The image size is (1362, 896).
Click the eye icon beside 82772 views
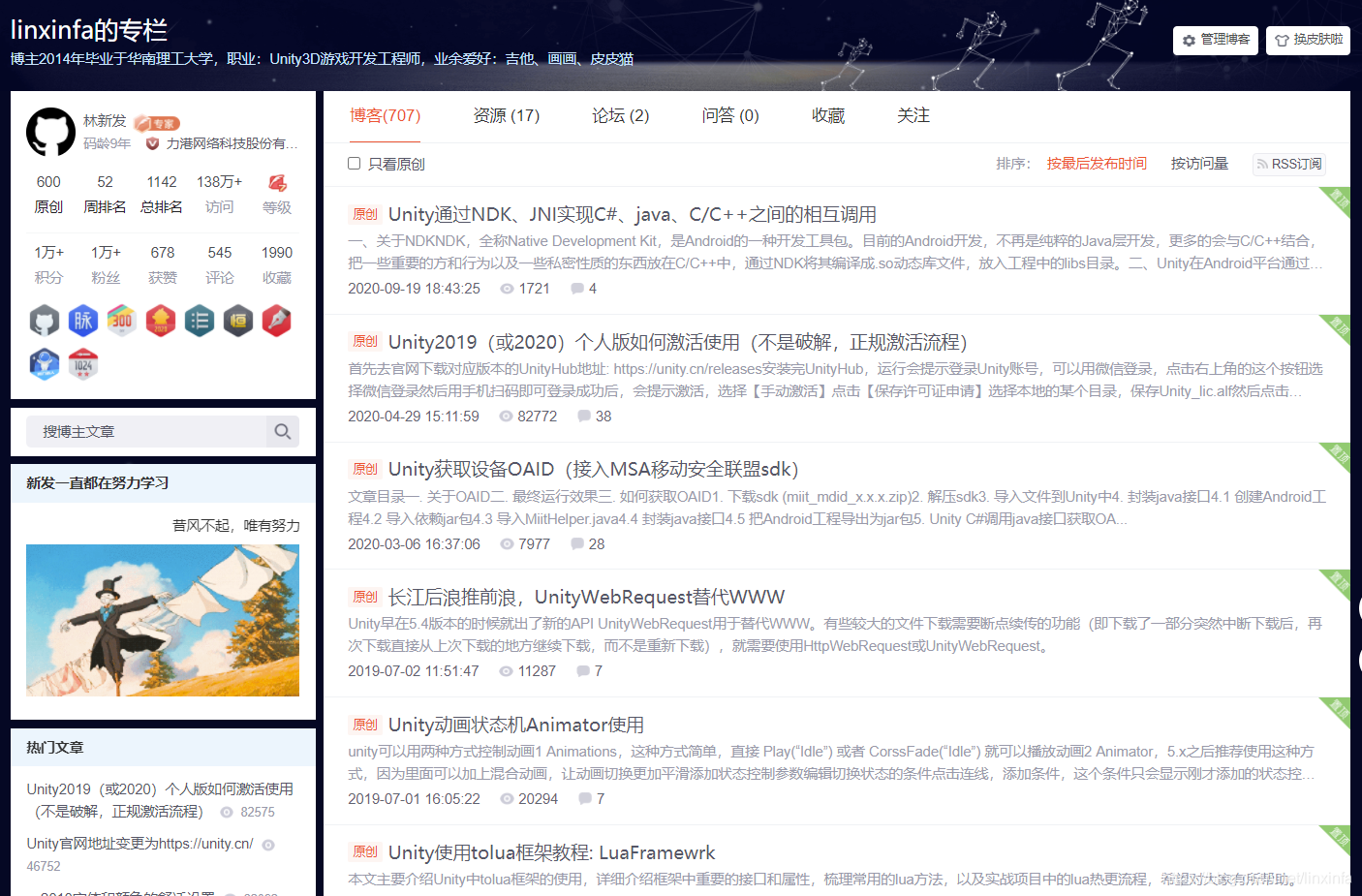pyautogui.click(x=506, y=417)
